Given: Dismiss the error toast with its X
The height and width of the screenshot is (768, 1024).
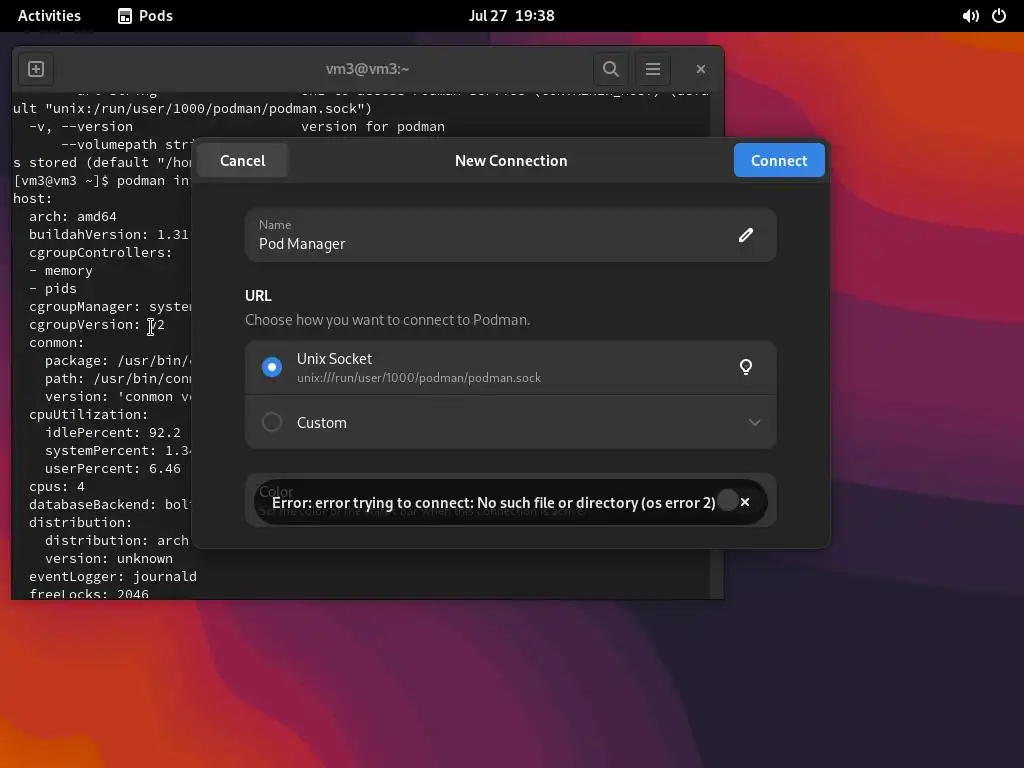Looking at the screenshot, I should tap(744, 502).
